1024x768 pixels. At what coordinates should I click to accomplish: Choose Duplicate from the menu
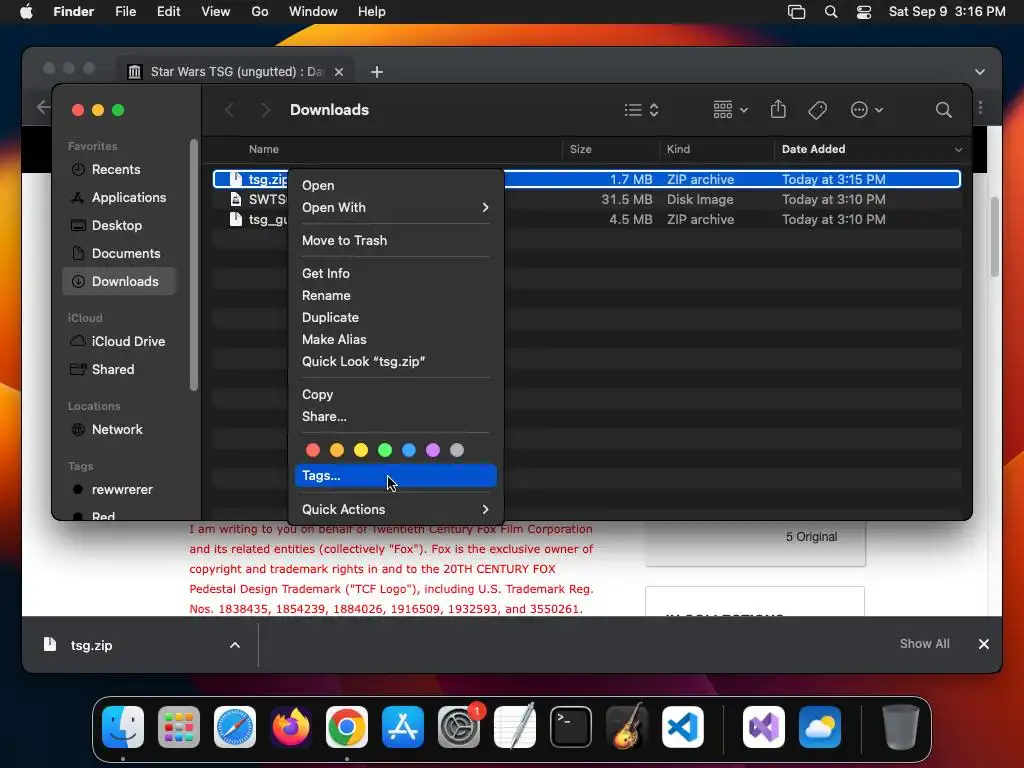(x=395, y=317)
